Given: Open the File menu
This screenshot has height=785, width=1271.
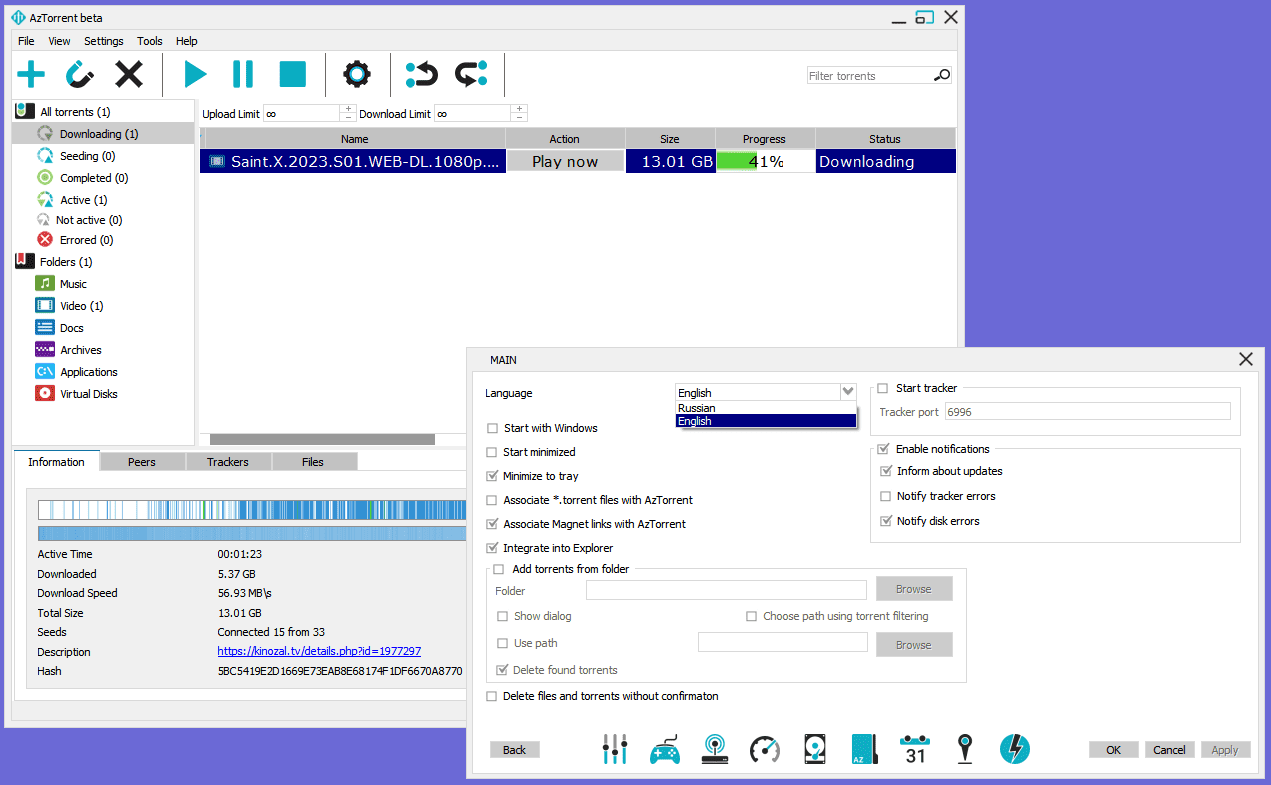Looking at the screenshot, I should click(26, 41).
